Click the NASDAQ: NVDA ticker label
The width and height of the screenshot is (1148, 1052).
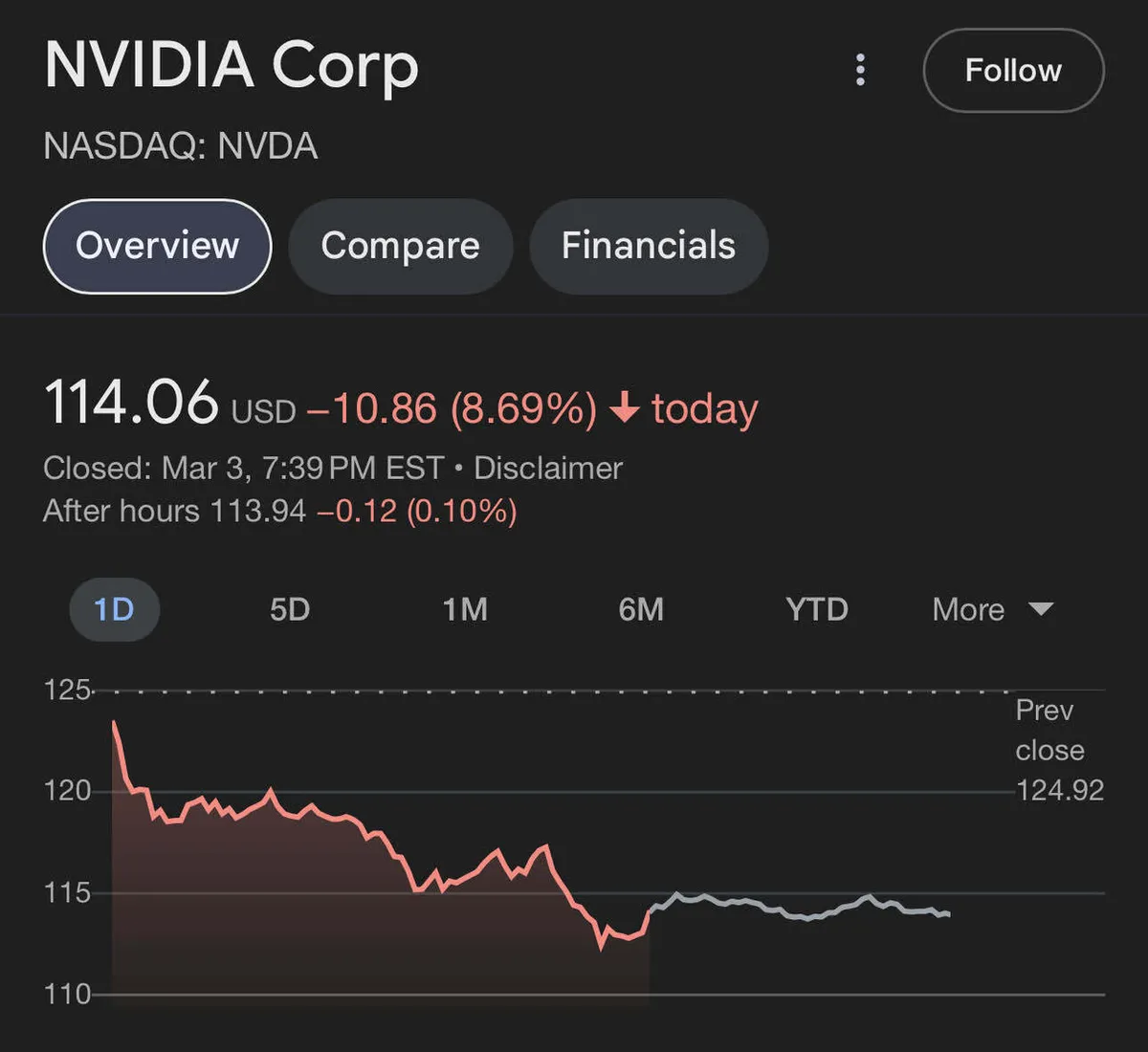[x=181, y=146]
